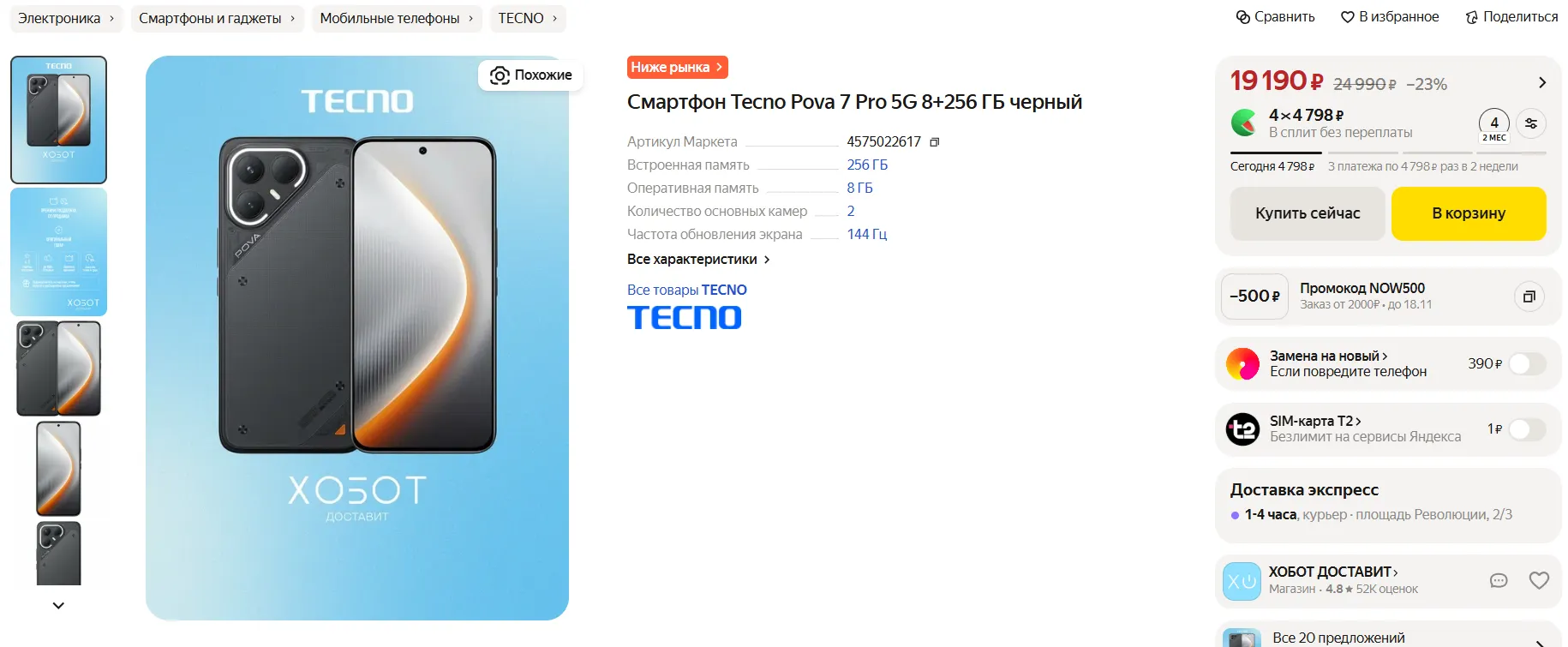Select the third phone thumbnail image
The height and width of the screenshot is (647, 1568).
[x=58, y=368]
